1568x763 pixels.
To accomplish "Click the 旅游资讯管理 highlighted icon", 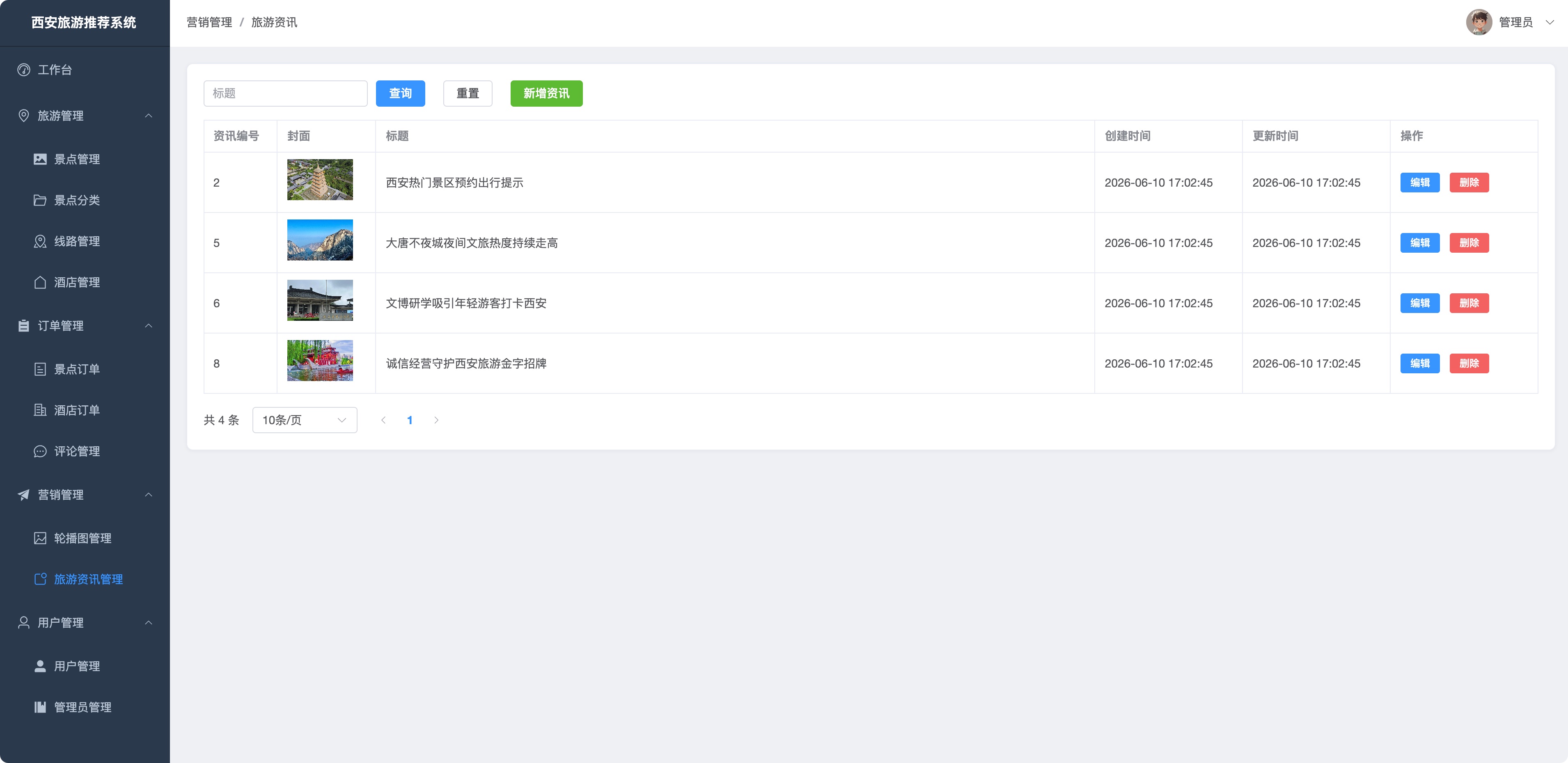I will pos(40,579).
